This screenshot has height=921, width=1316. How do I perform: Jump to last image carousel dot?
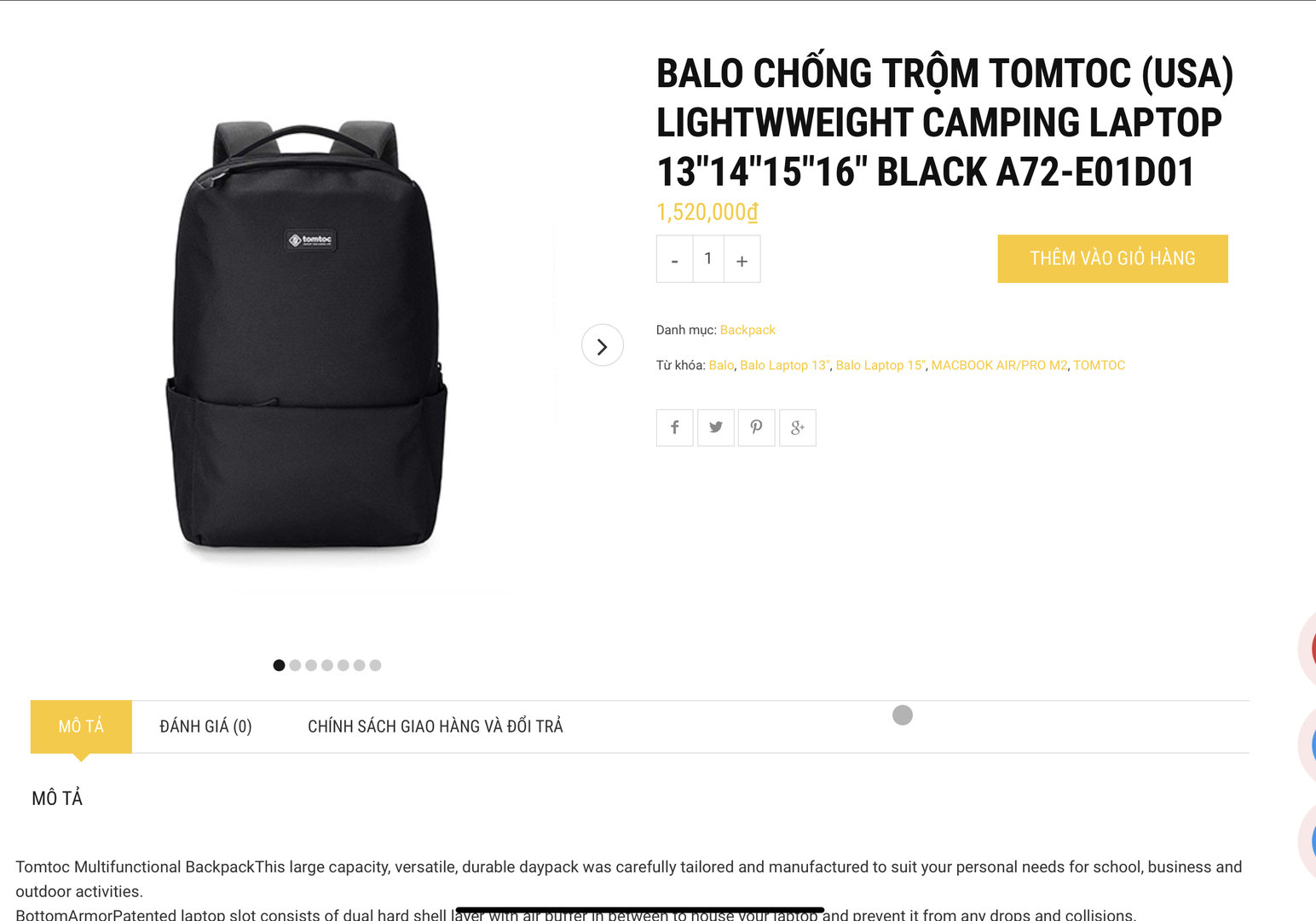375,665
